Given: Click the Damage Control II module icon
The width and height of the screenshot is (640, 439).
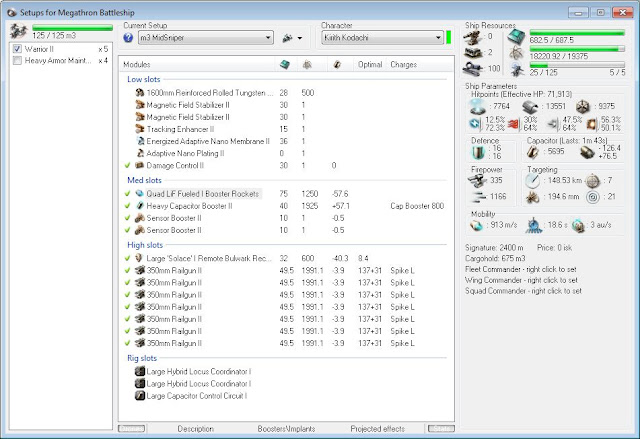Looking at the screenshot, I should point(140,165).
